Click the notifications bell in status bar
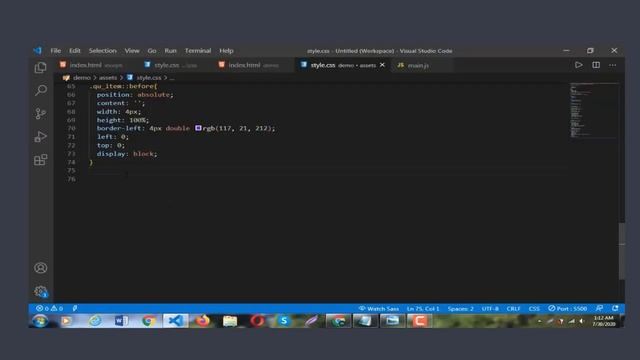This screenshot has height=360, width=640. 615,308
